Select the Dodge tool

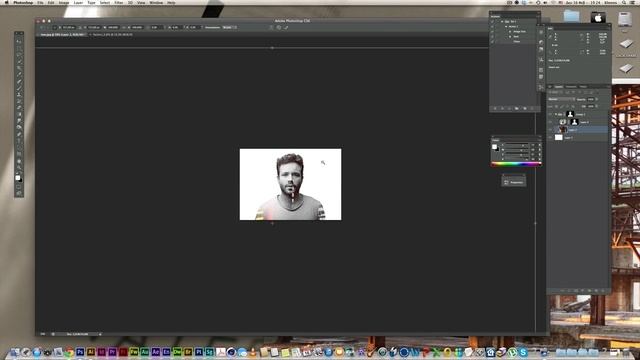(x=19, y=127)
